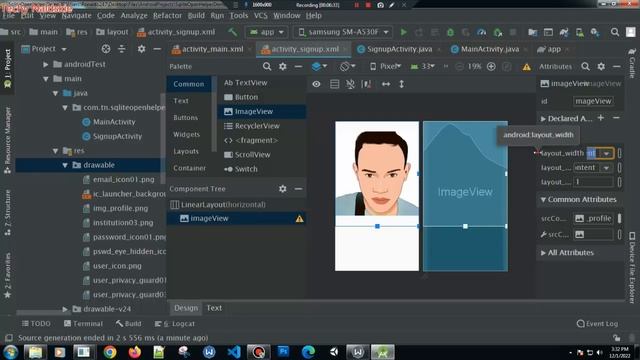The image size is (640, 360).
Task: Open Design Surface layers dropdown
Action: pyautogui.click(x=319, y=66)
